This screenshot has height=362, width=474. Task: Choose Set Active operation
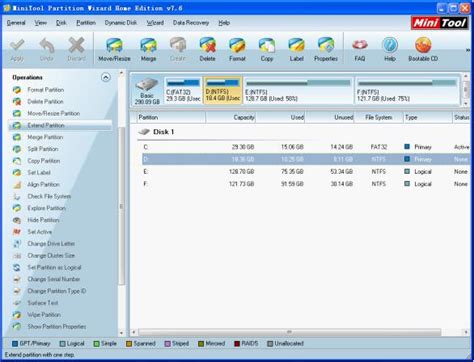39,232
